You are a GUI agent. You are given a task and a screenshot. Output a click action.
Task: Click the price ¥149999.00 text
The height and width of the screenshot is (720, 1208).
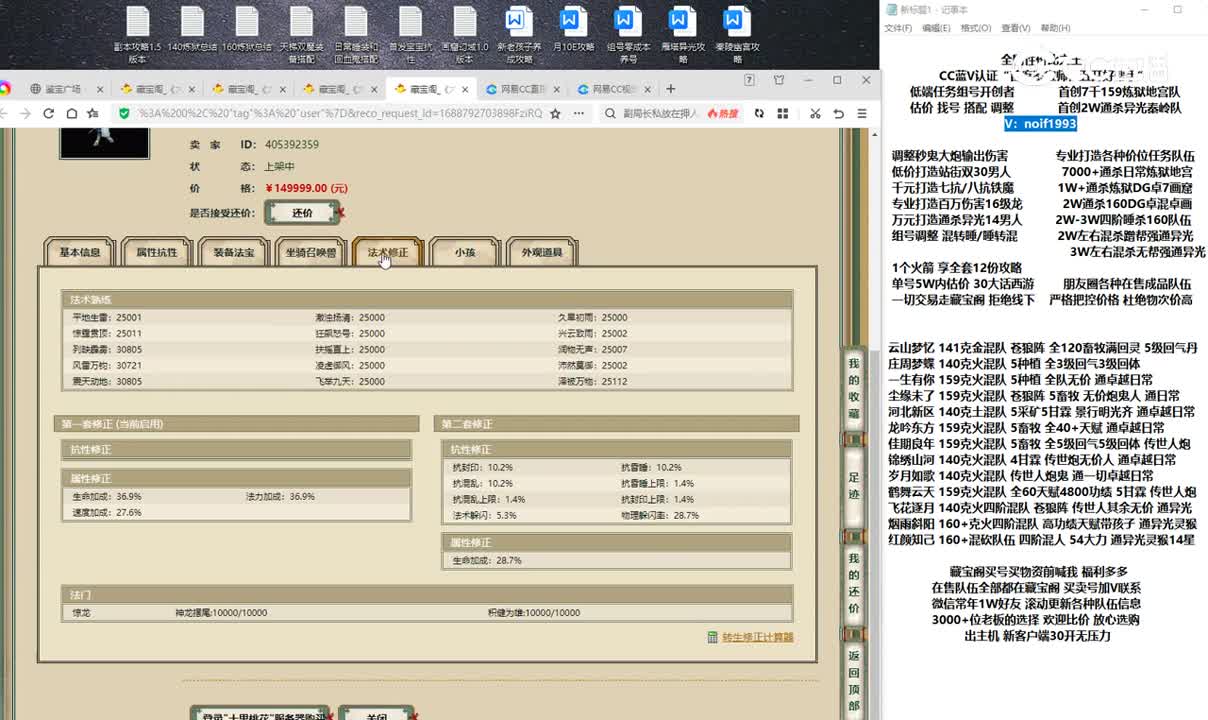click(307, 187)
